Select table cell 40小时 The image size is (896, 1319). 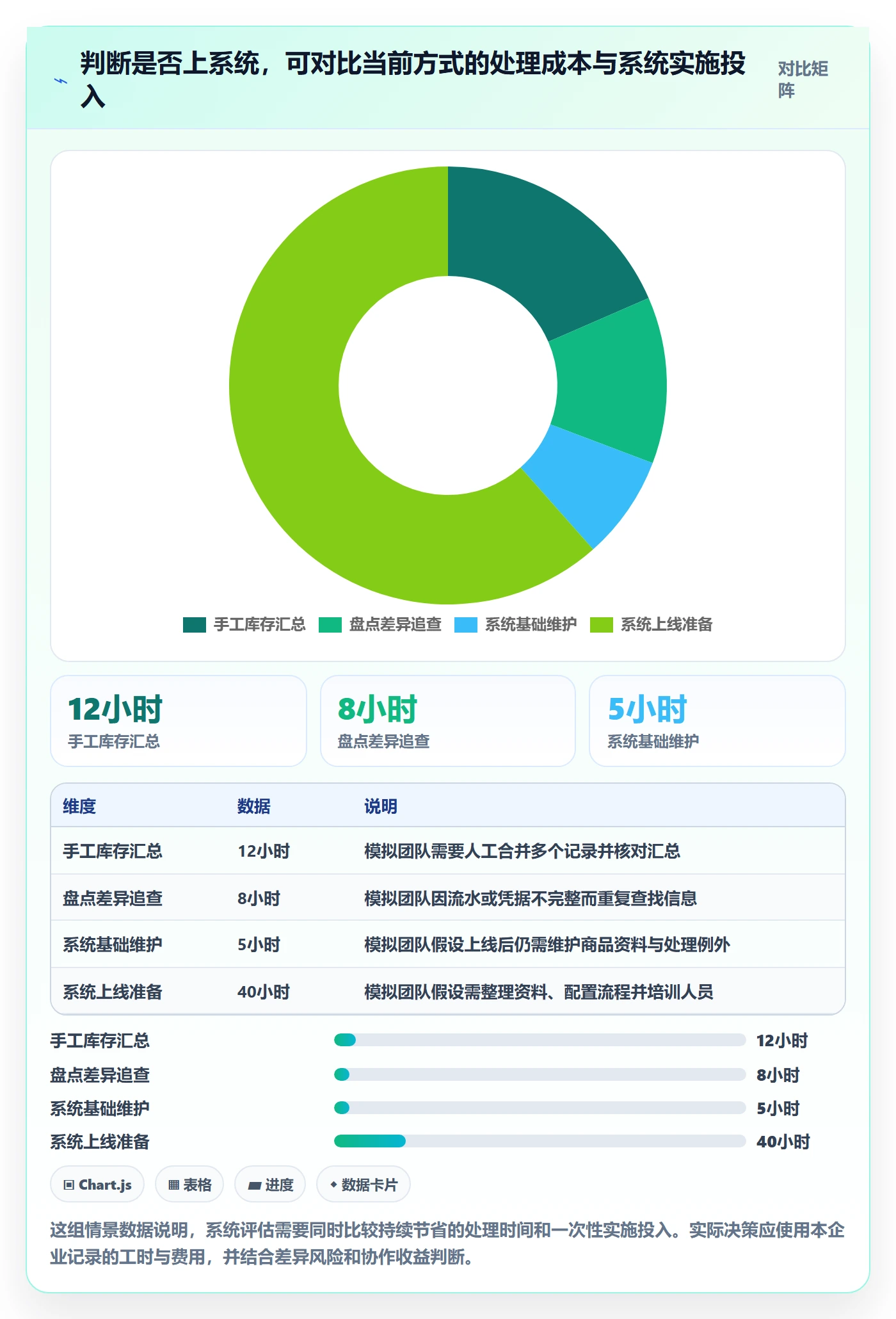click(264, 992)
